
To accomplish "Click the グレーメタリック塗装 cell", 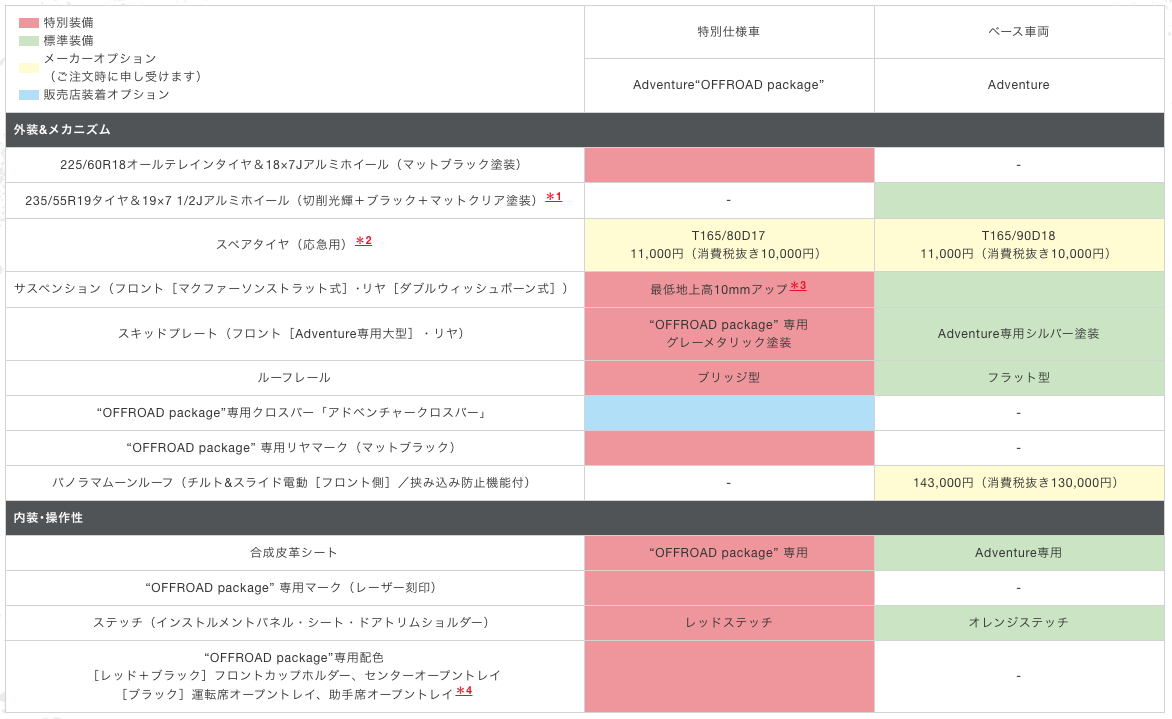I will point(729,334).
